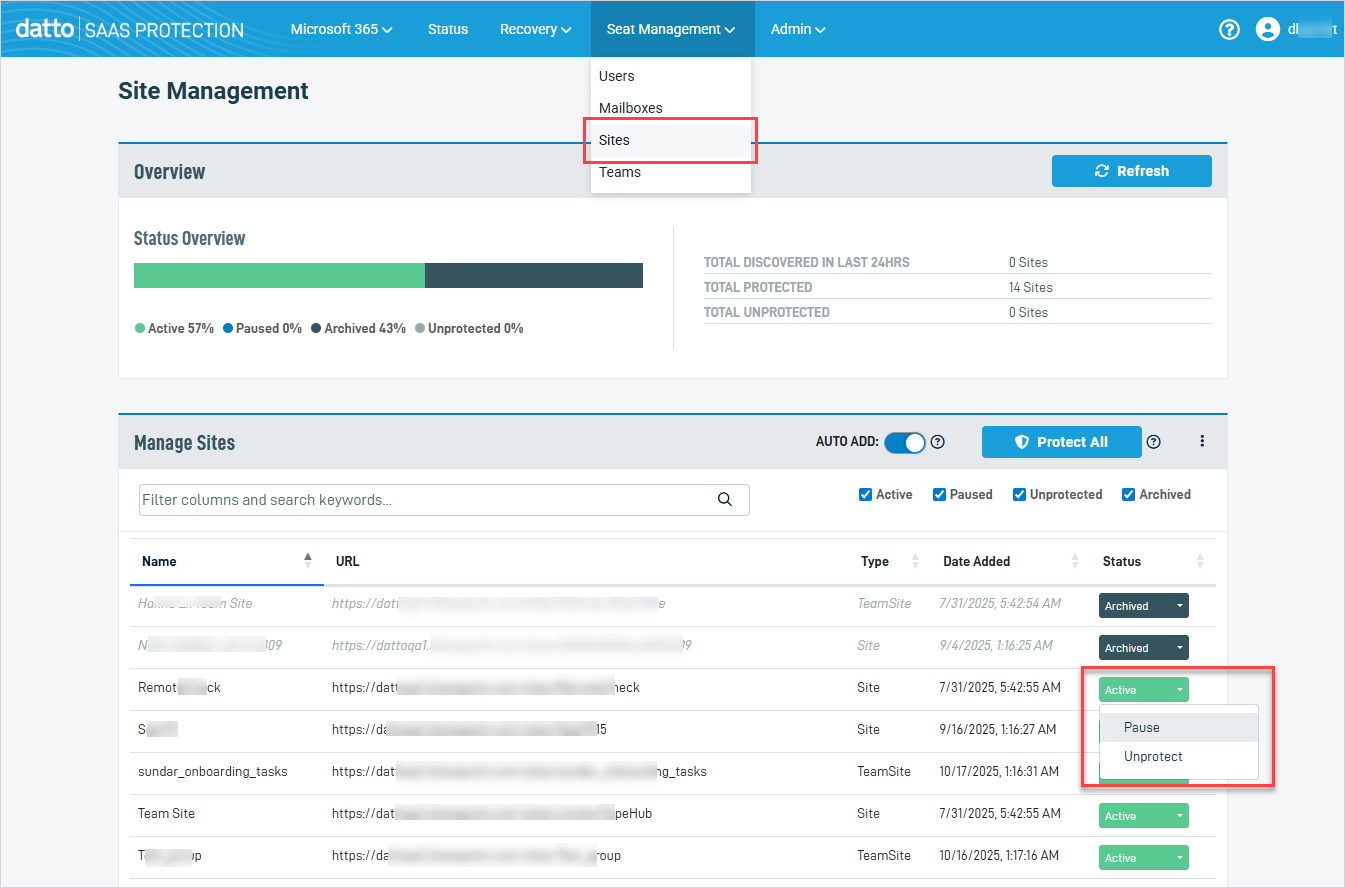Open the user account avatar icon
The height and width of the screenshot is (888, 1345).
click(1267, 30)
